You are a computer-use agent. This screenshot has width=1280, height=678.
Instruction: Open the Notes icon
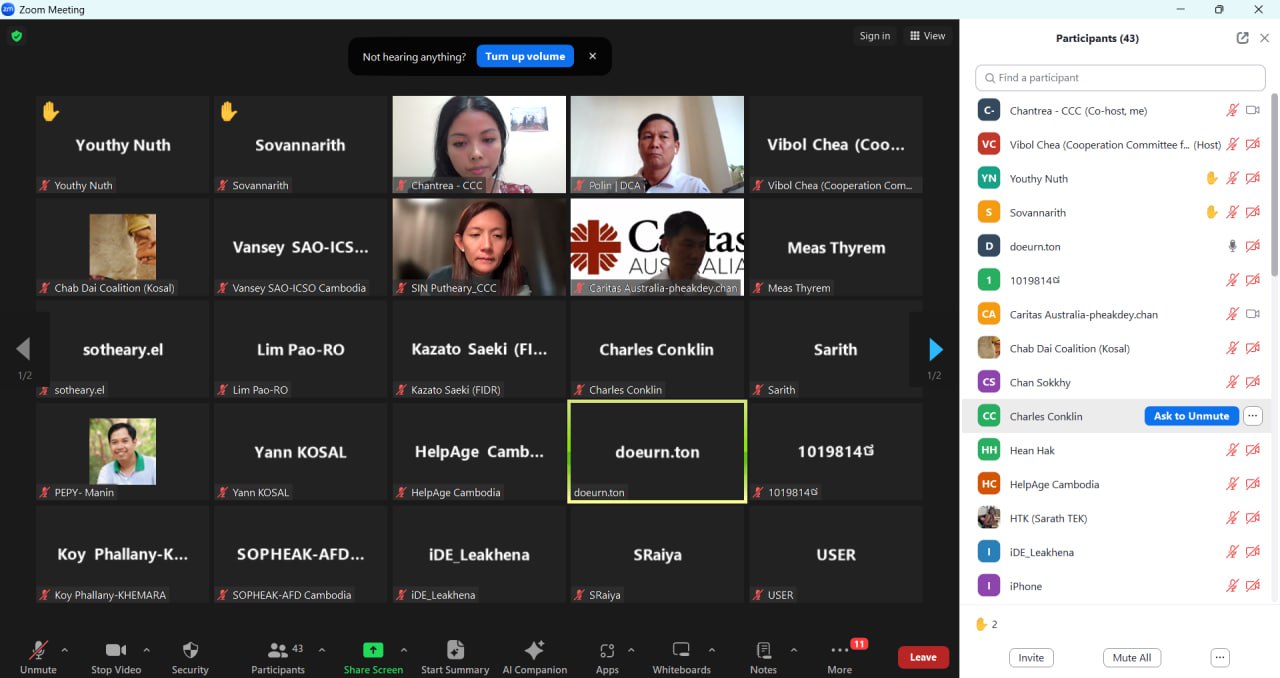pyautogui.click(x=763, y=651)
